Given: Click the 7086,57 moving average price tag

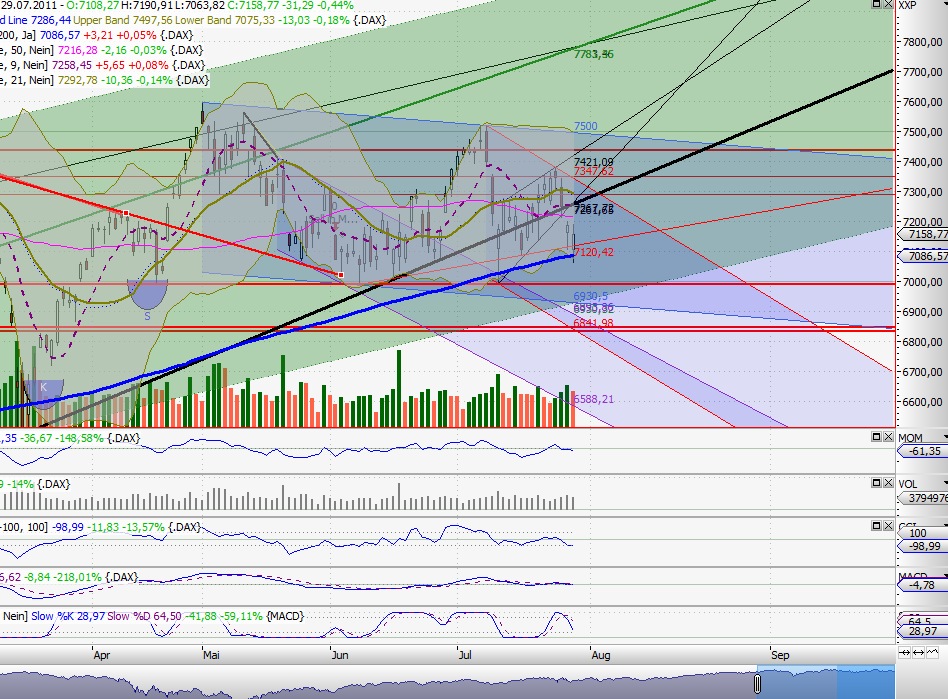Looking at the screenshot, I should 924,256.
